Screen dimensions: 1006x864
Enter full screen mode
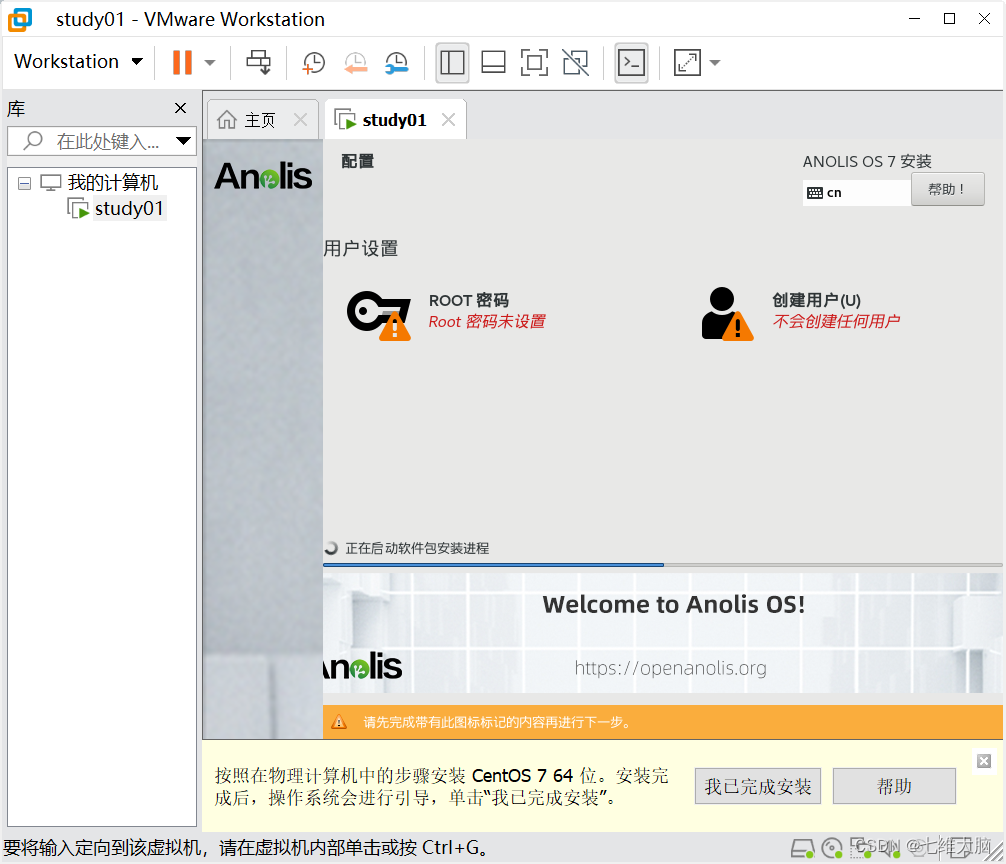pos(534,63)
